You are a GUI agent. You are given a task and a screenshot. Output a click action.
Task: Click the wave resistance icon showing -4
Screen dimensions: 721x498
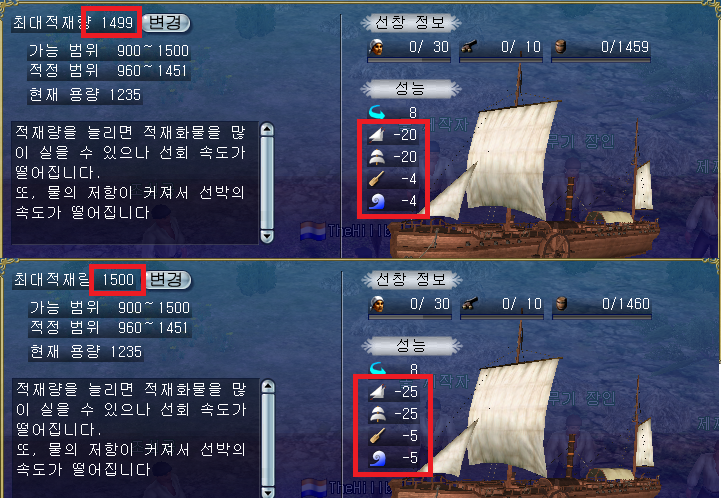[x=377, y=201]
